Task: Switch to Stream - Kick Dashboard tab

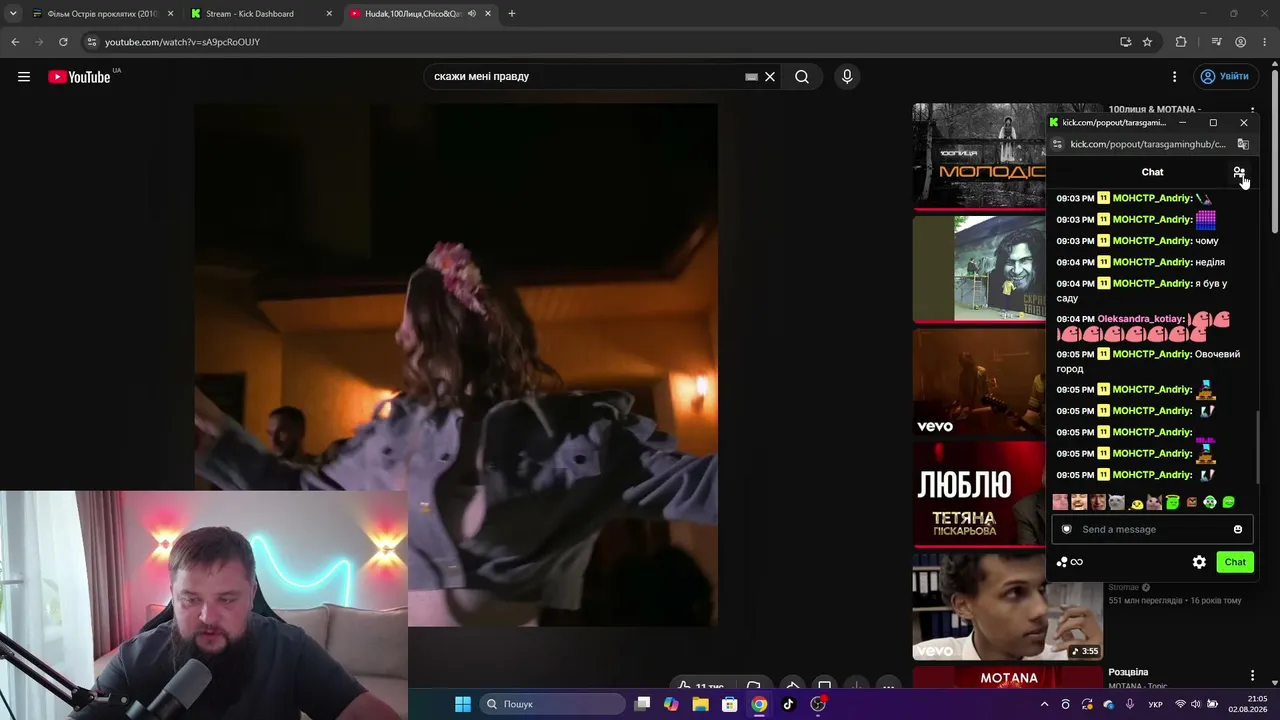Action: [258, 14]
